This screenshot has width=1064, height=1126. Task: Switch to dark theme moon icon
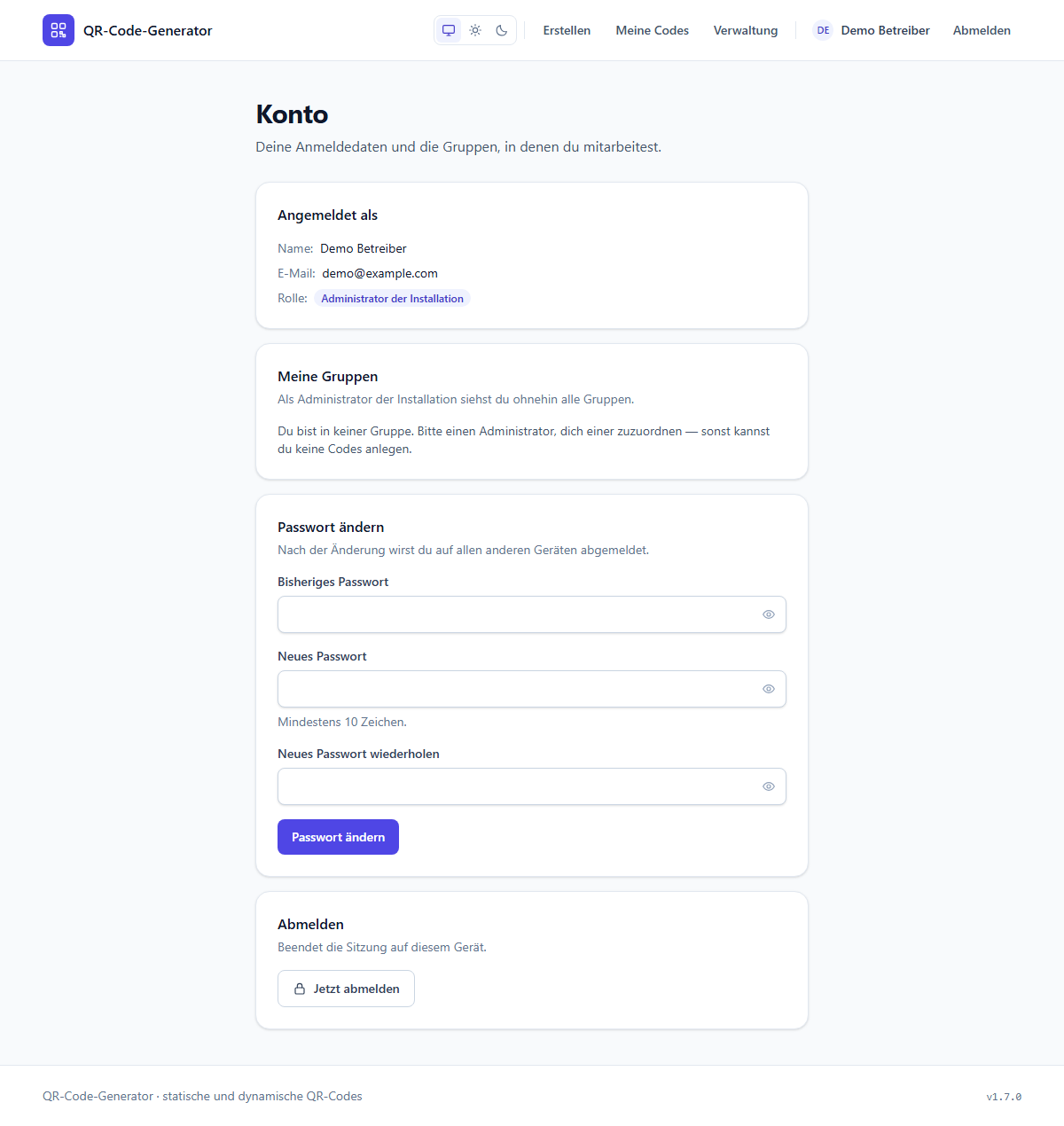pyautogui.click(x=502, y=30)
